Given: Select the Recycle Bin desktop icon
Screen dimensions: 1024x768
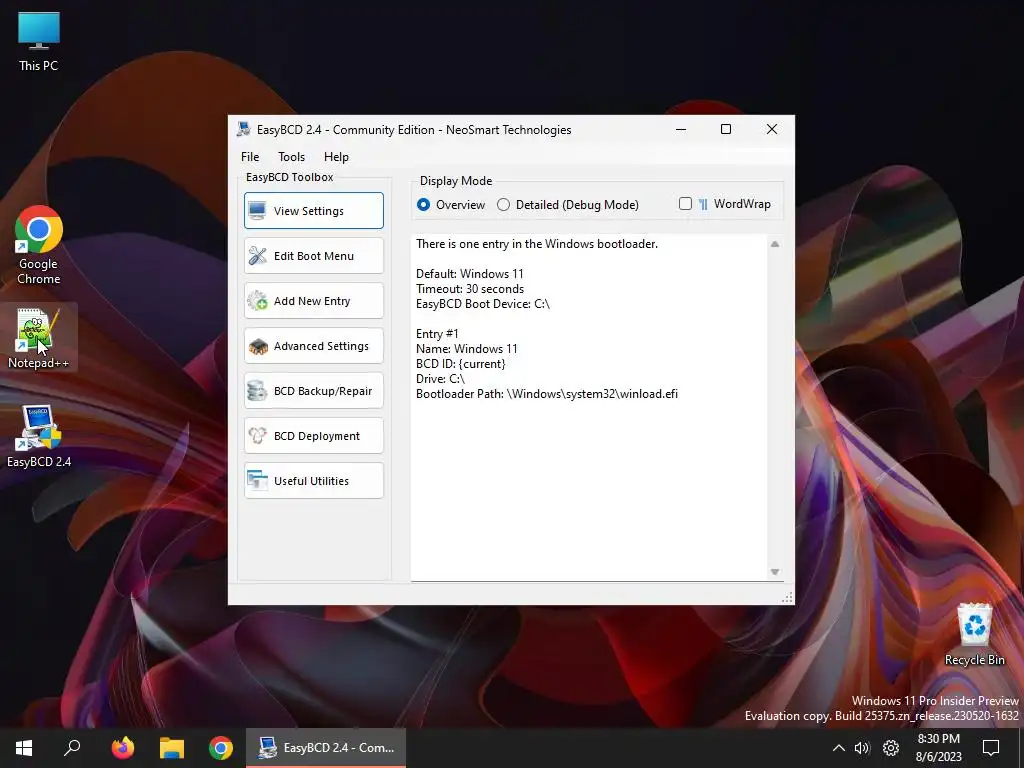Looking at the screenshot, I should point(974,635).
